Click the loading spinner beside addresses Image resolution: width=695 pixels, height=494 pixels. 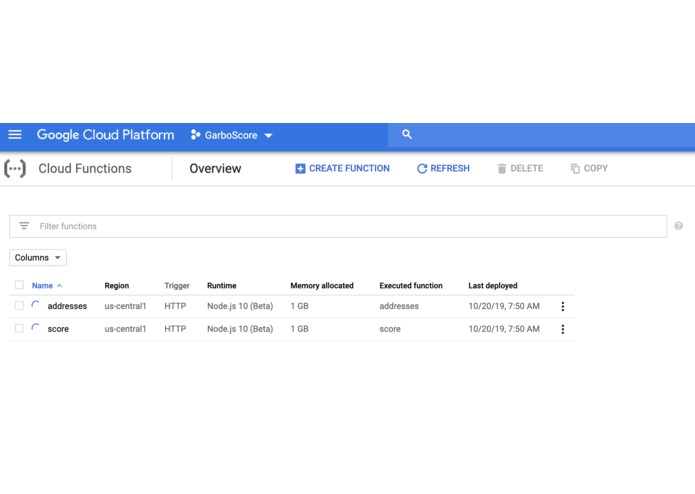click(35, 305)
